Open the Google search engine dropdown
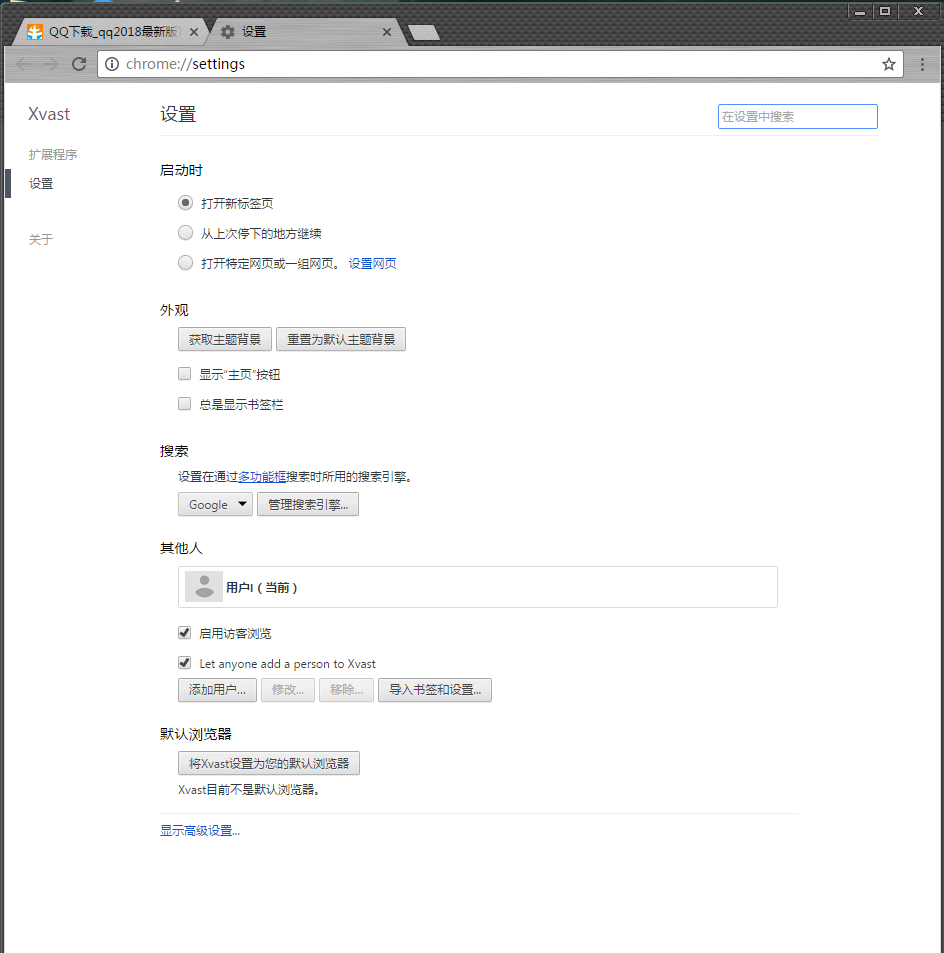Viewport: 944px width, 953px height. [x=215, y=505]
